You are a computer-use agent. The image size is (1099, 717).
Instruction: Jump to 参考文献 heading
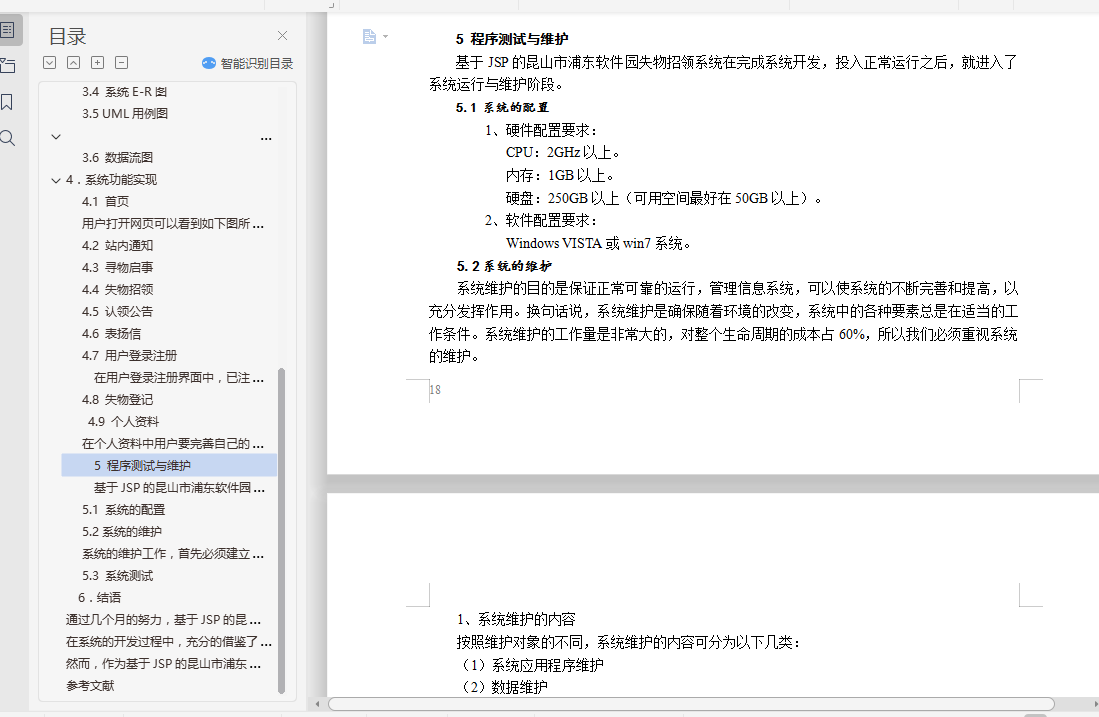[90, 686]
